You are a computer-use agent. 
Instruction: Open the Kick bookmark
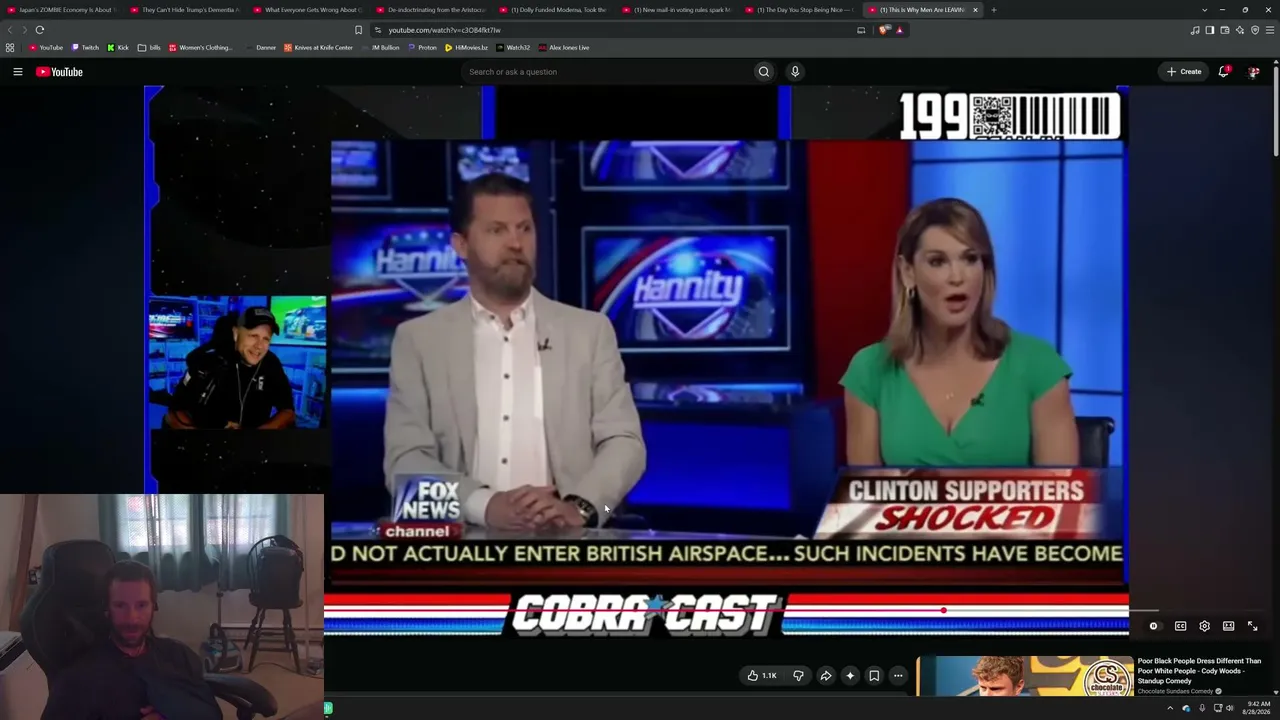point(118,47)
